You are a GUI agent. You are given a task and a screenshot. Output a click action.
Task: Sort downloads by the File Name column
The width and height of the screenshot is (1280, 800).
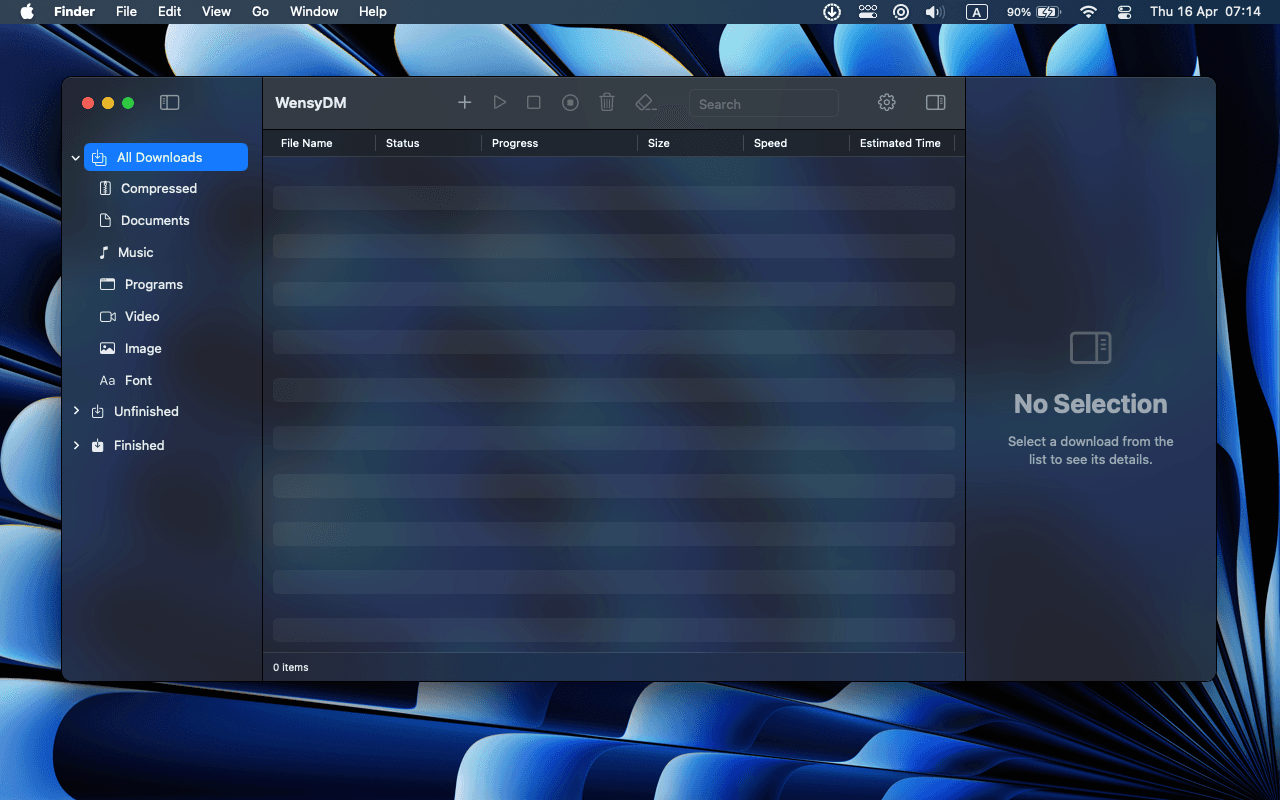(306, 143)
